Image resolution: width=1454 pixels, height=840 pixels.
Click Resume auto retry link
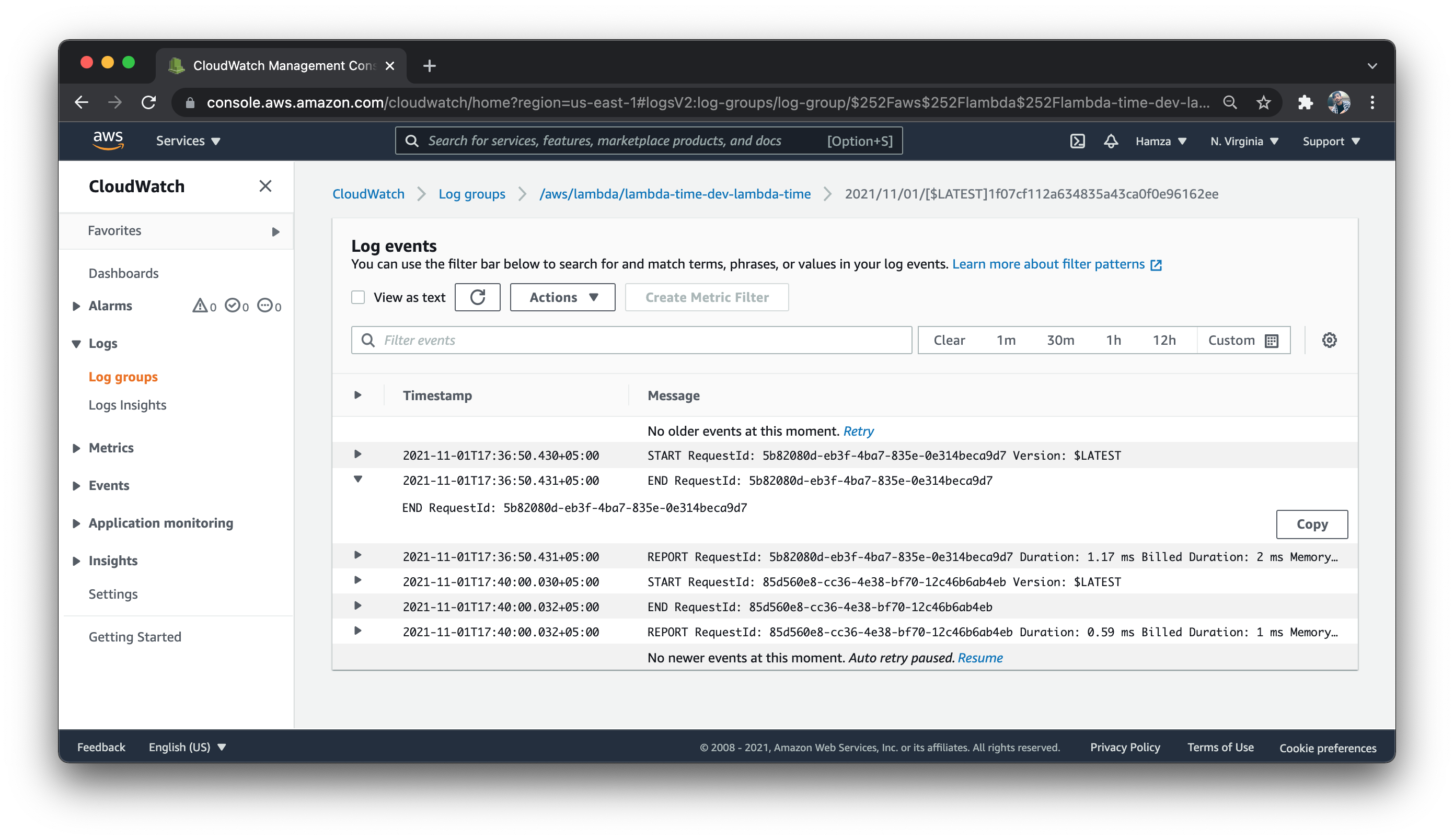[x=980, y=658]
